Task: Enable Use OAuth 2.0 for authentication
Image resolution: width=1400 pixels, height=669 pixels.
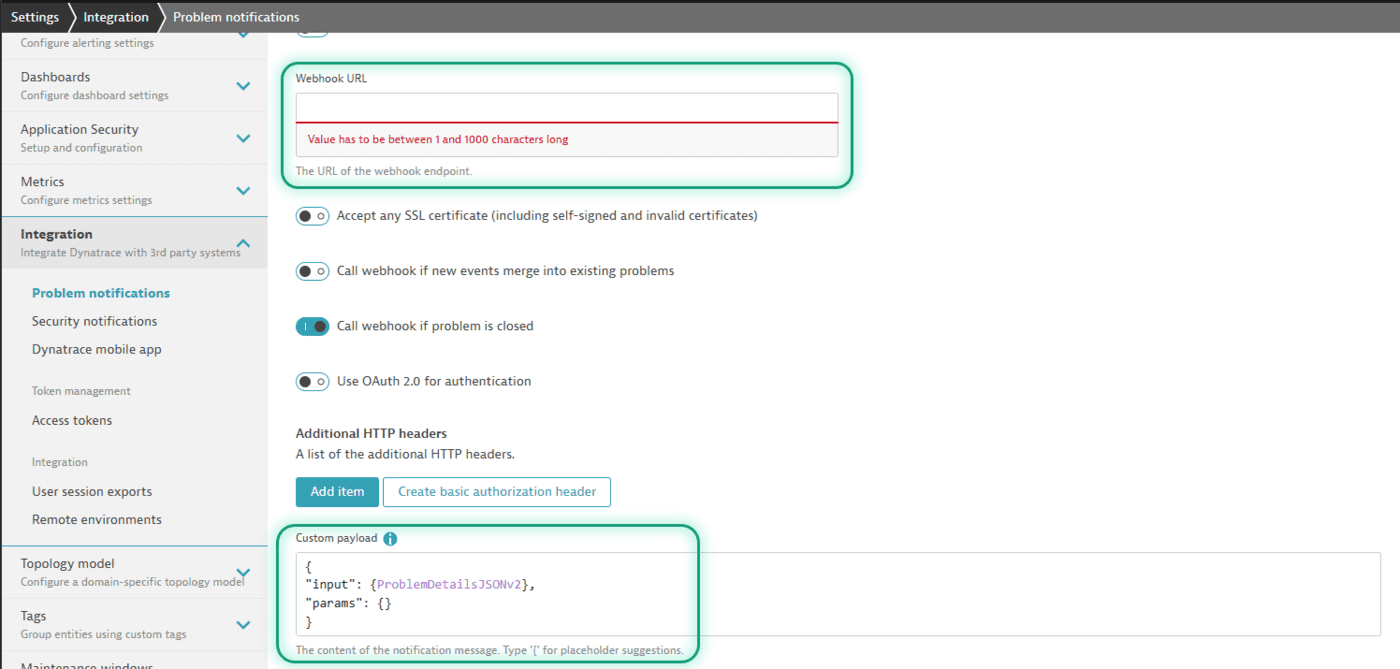Action: tap(312, 381)
